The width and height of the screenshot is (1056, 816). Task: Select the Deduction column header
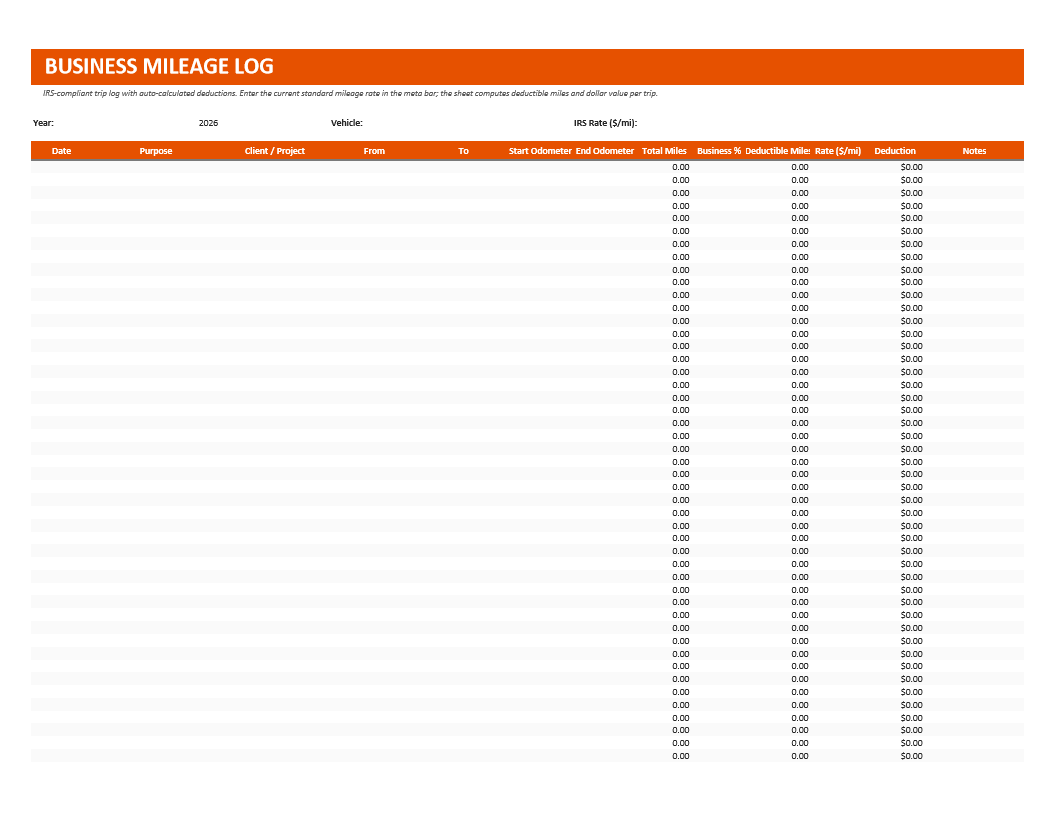(895, 151)
